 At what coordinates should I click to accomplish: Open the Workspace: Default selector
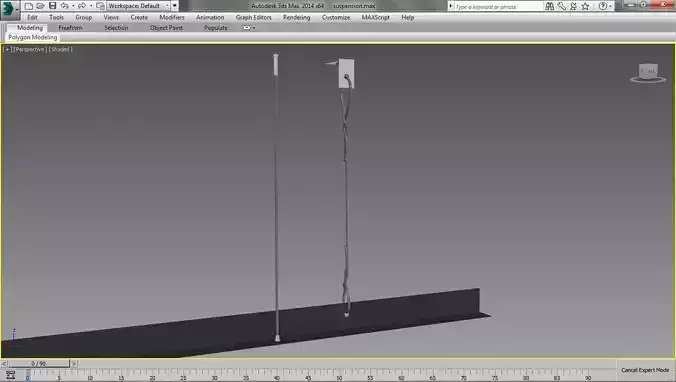[x=138, y=6]
